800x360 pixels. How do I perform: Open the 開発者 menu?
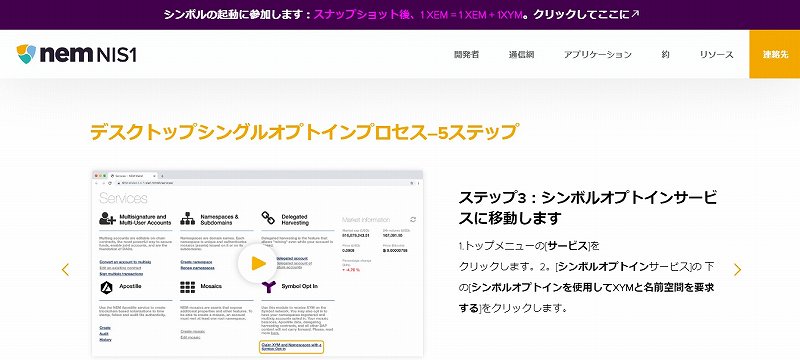coord(466,55)
